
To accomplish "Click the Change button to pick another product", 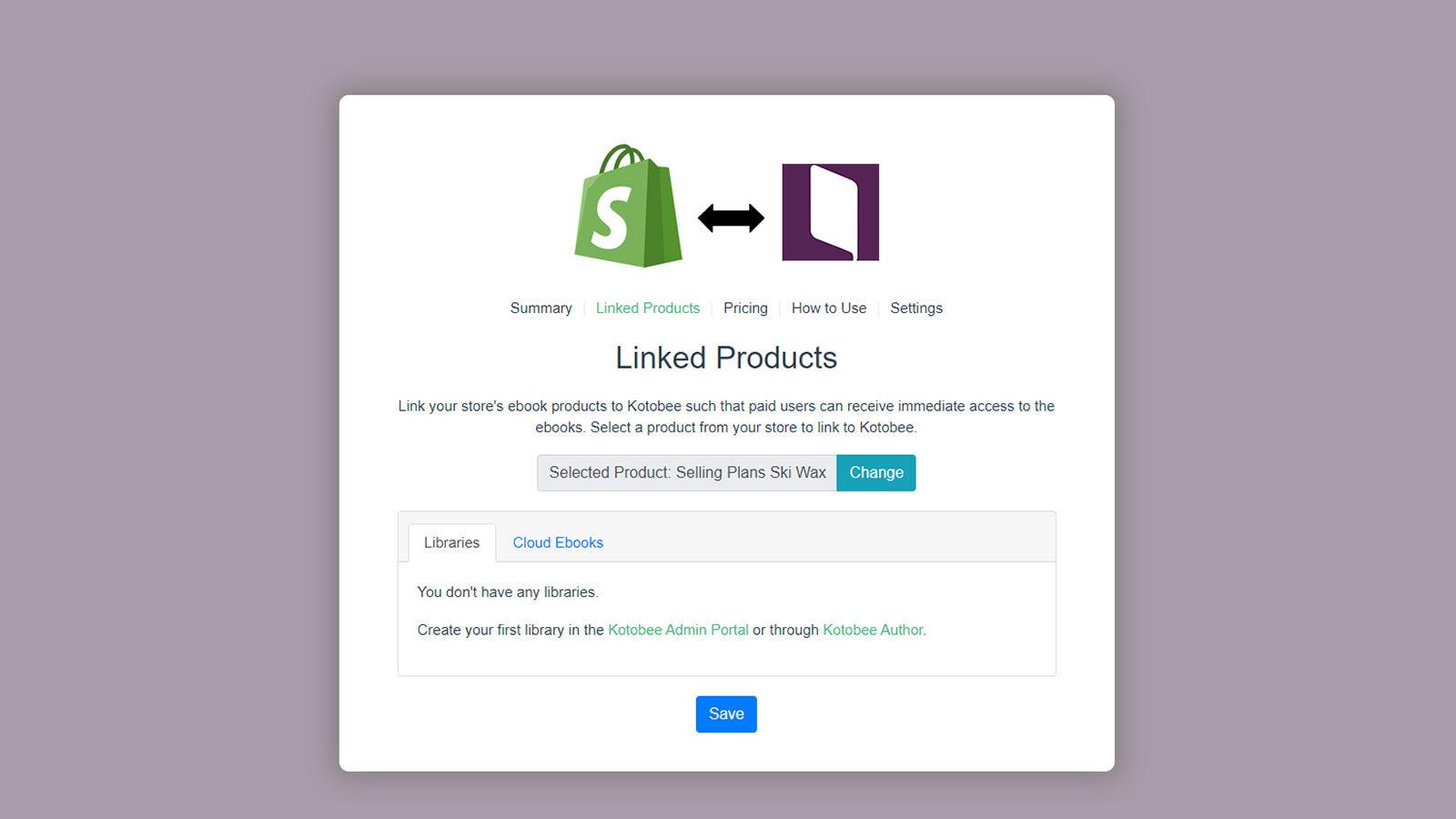I will pyautogui.click(x=875, y=472).
